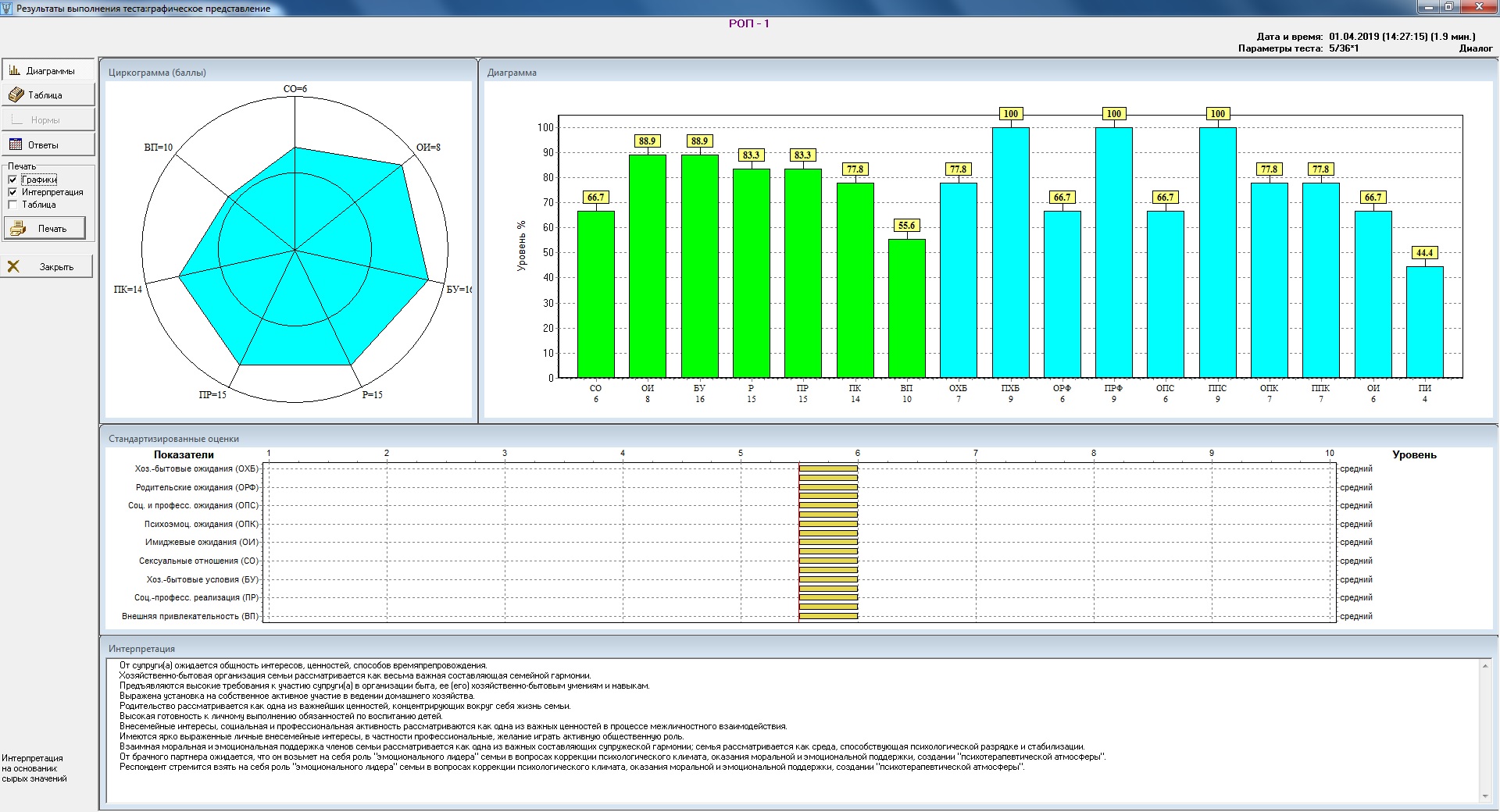Click first line of Интерпретация text
This screenshot has height=812, width=1500.
303,665
